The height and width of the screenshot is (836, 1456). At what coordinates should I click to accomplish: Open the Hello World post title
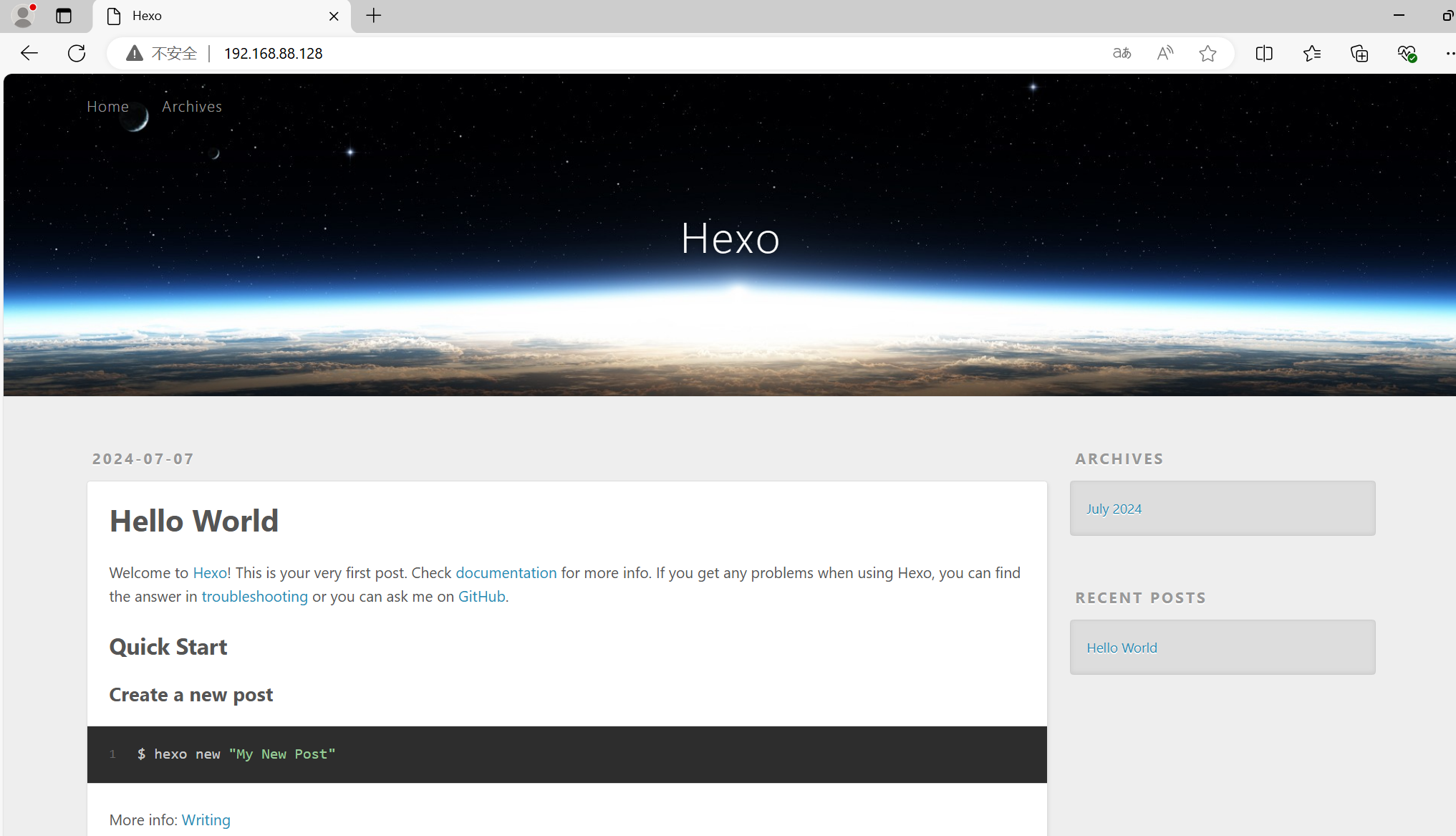(x=193, y=521)
